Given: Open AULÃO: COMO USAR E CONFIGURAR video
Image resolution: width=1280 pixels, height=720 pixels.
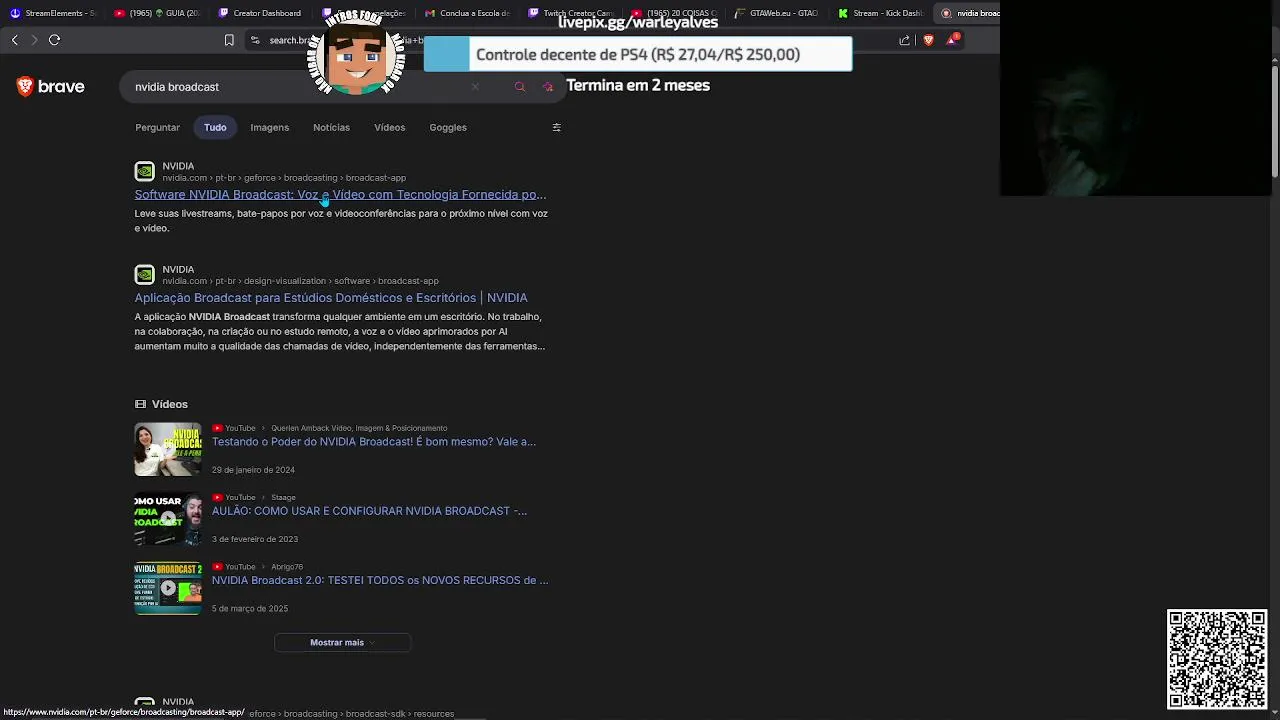Looking at the screenshot, I should pyautogui.click(x=369, y=511).
